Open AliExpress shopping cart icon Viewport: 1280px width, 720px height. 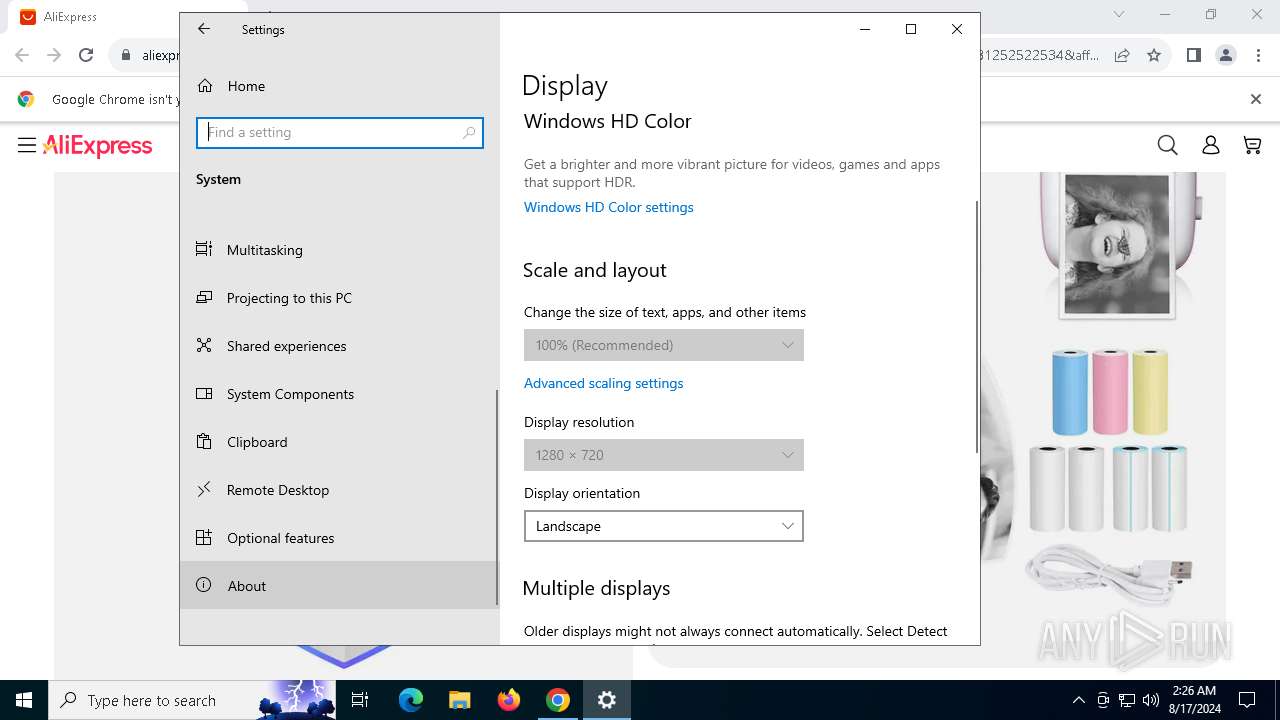1252,146
